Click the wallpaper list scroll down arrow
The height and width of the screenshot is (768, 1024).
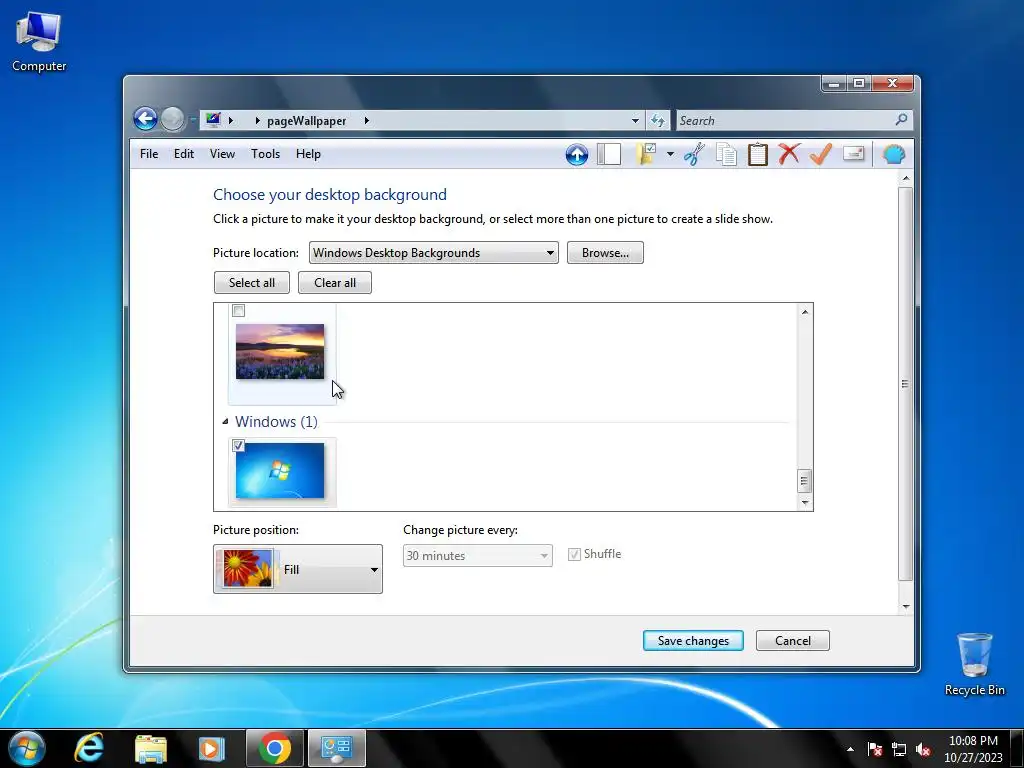805,502
